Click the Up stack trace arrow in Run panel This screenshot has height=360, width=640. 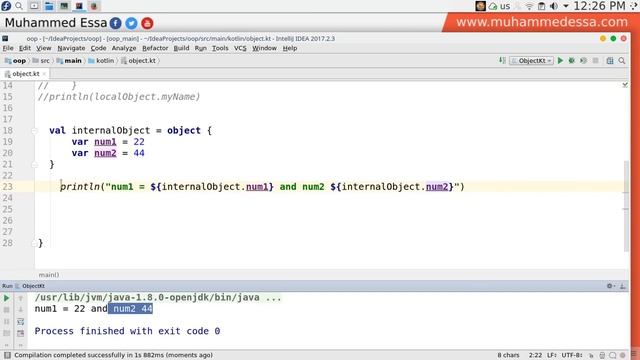coord(20,298)
